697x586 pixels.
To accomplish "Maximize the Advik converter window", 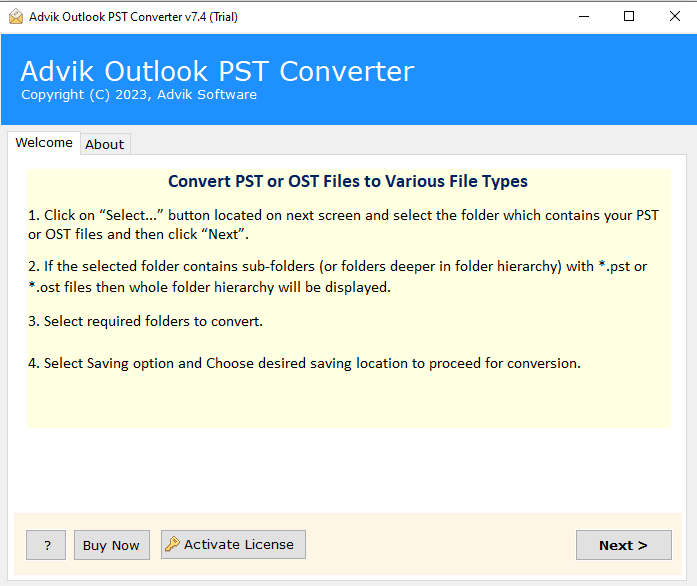I will (629, 16).
